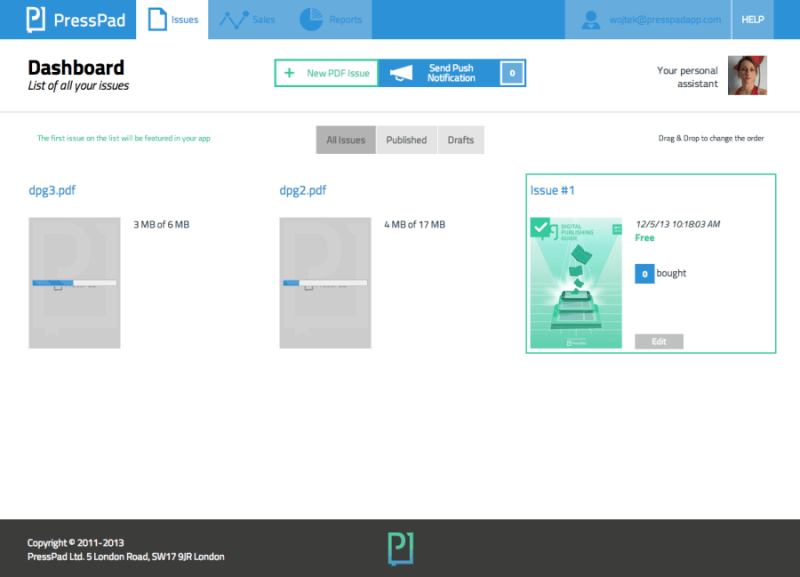The width and height of the screenshot is (800, 577).
Task: Switch to the Drafts filter tab
Action: coord(461,140)
